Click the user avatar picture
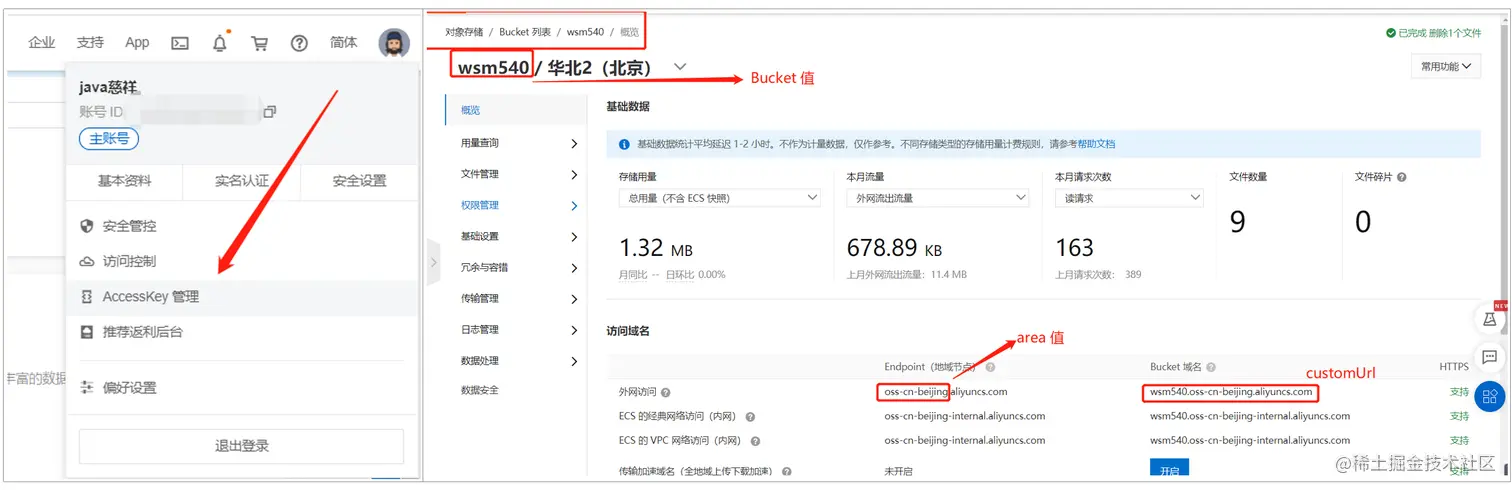Viewport: 1512px width, 490px height. pyautogui.click(x=394, y=43)
